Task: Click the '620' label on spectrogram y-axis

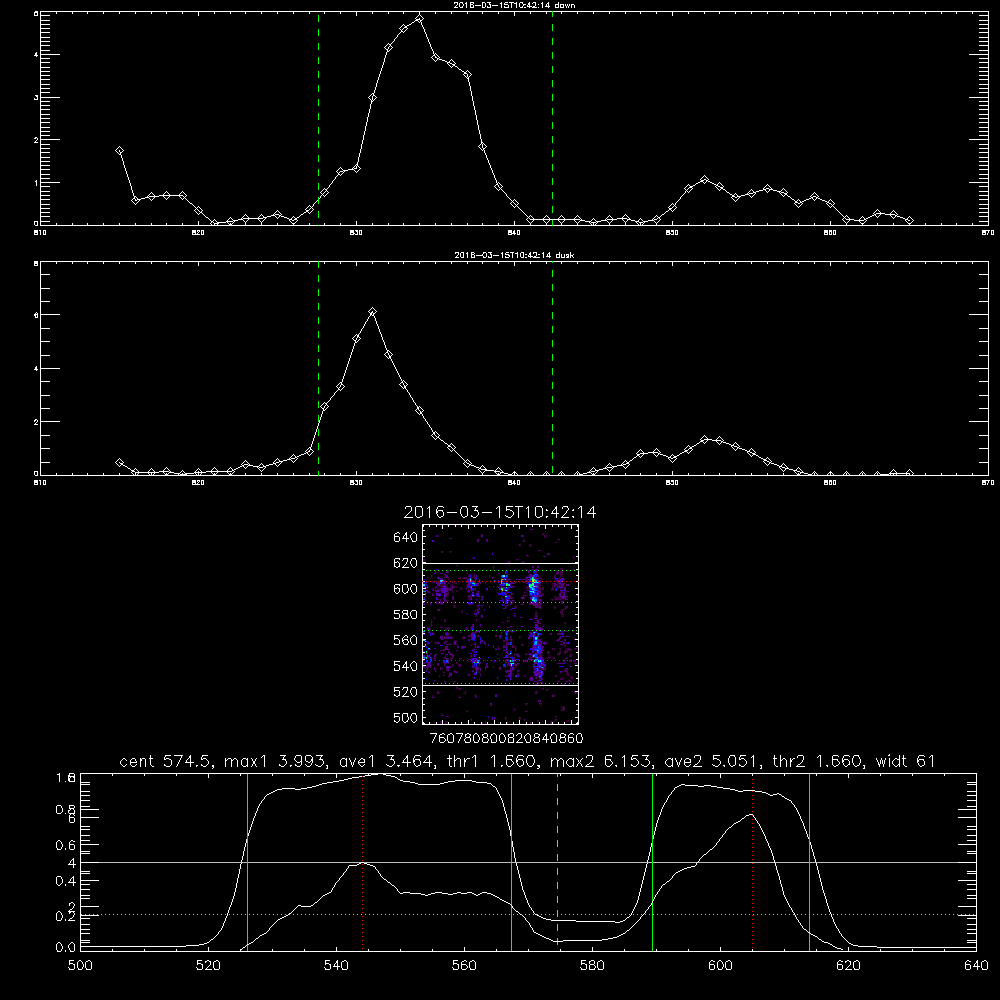Action: click(406, 563)
